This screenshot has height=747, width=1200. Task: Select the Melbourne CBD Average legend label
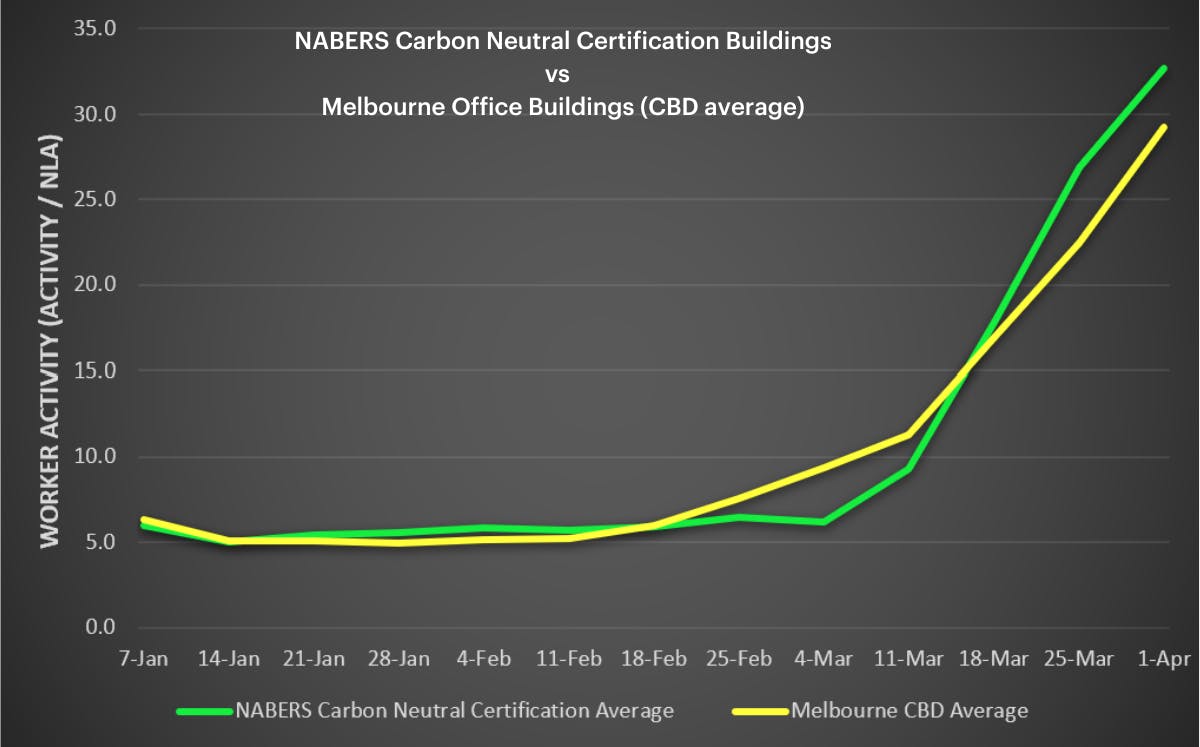click(909, 712)
